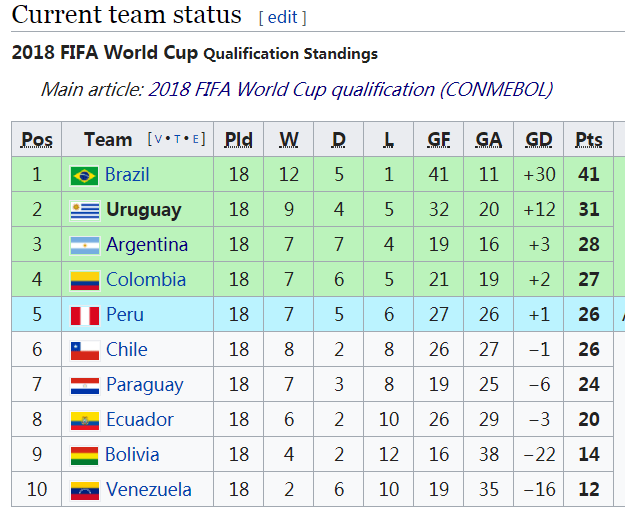Click the Pts column header
This screenshot has width=625, height=513.
coord(589,140)
